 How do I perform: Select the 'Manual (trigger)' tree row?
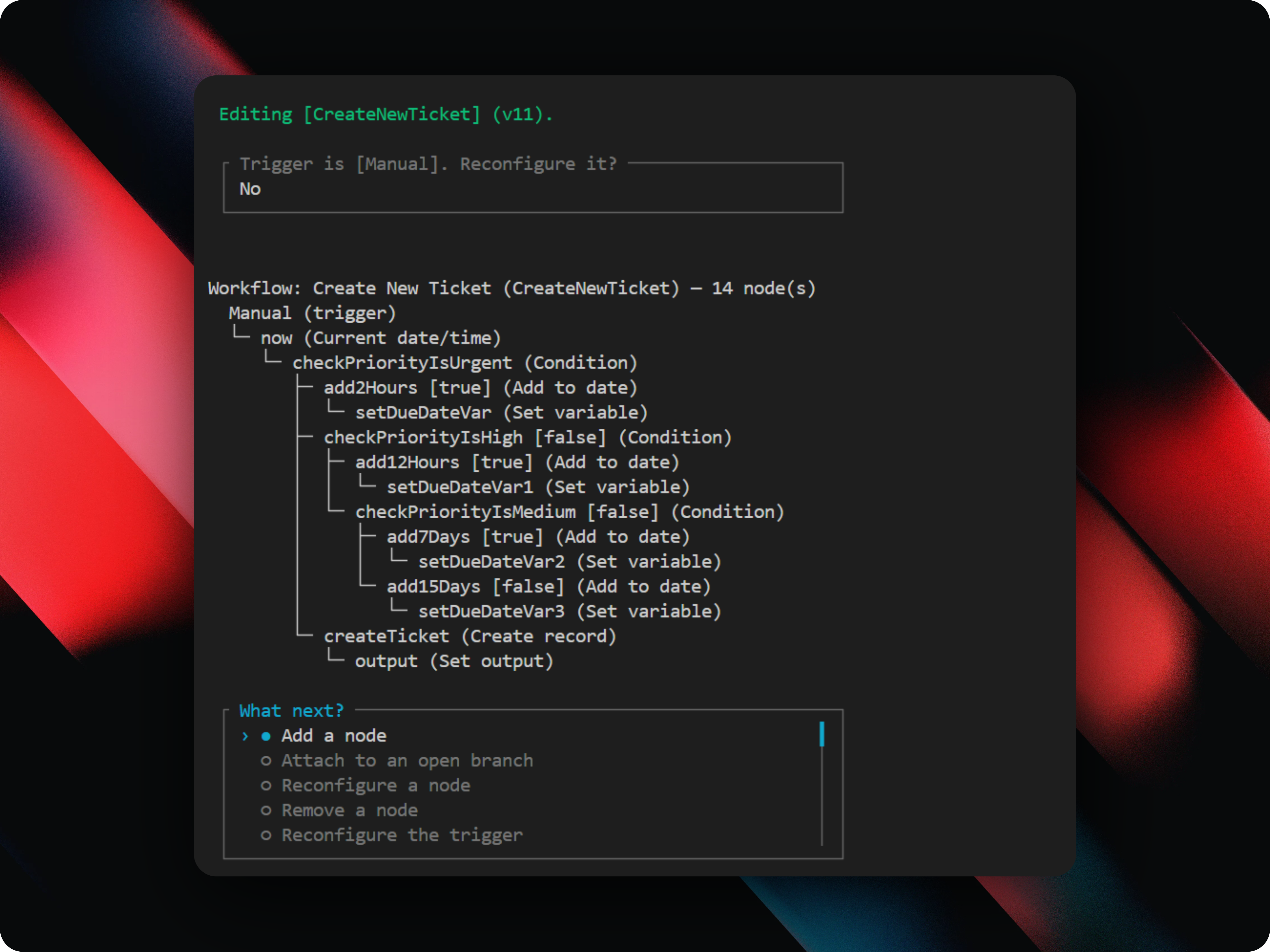[312, 313]
